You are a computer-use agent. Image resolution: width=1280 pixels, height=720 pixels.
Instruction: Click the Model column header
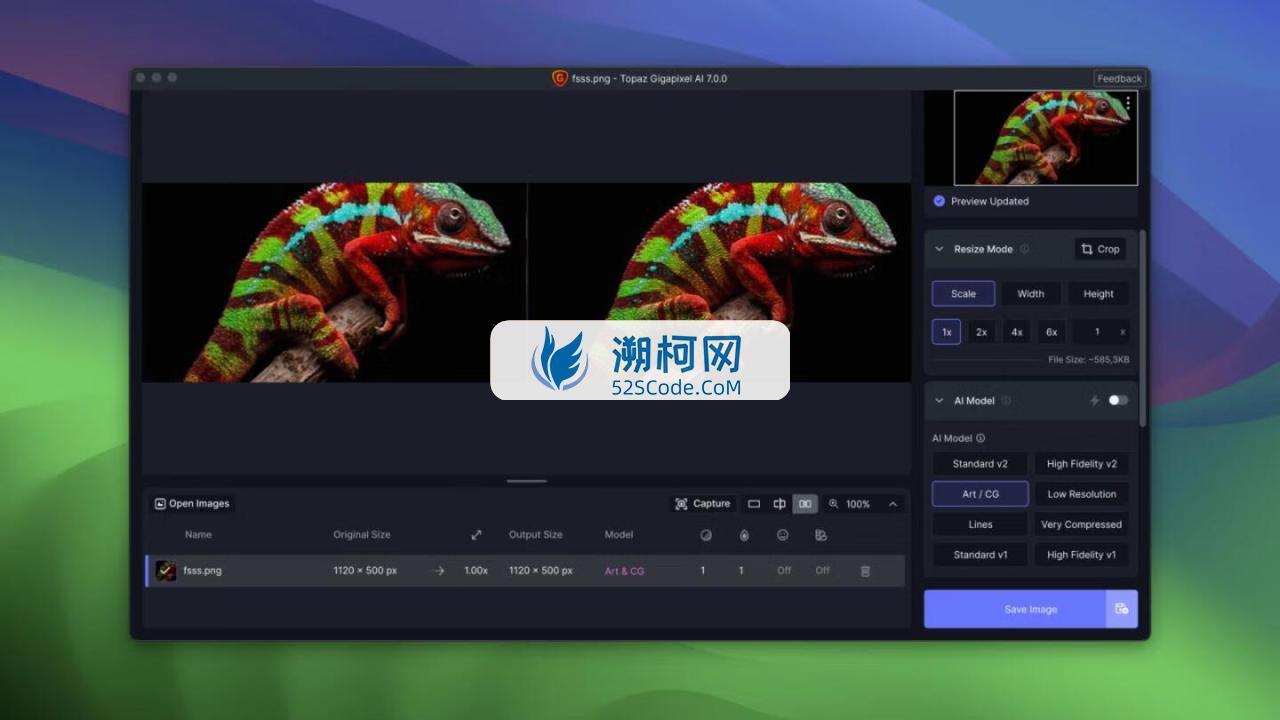619,535
